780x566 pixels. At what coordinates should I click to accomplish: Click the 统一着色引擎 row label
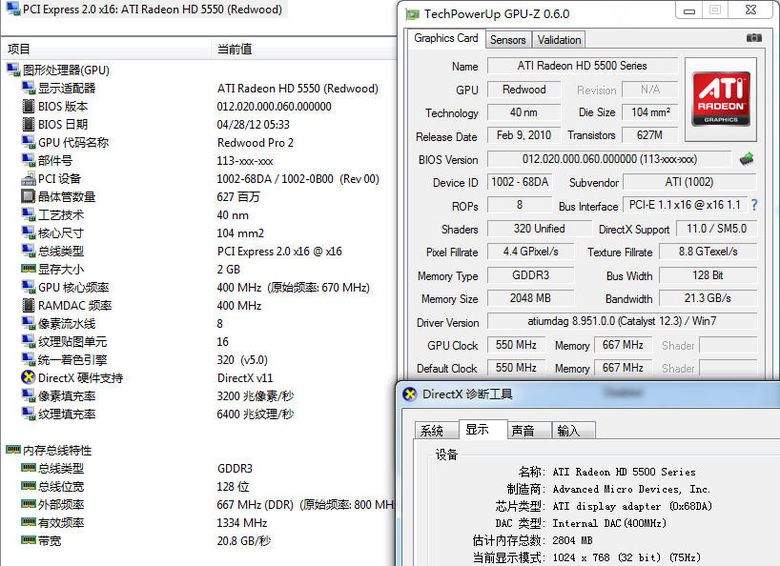pos(73,360)
